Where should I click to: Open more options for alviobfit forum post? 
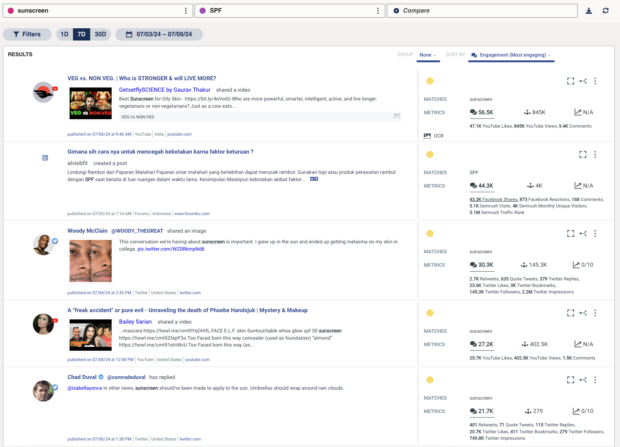coord(595,154)
